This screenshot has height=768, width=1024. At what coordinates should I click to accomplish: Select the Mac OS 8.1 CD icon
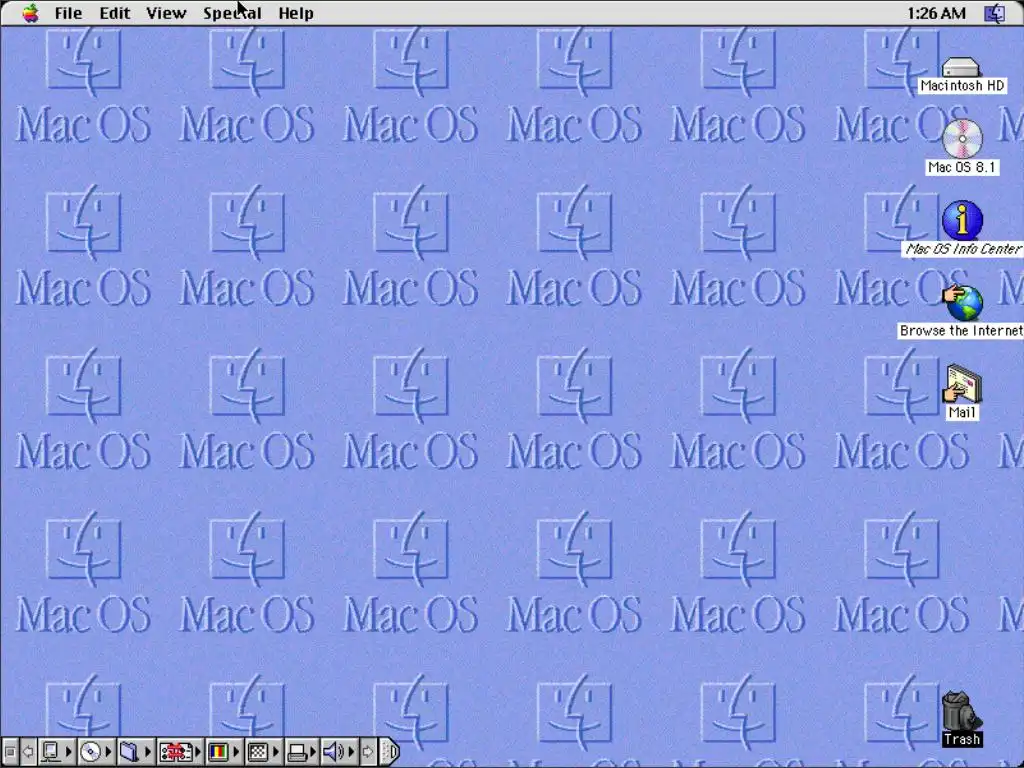tap(962, 138)
